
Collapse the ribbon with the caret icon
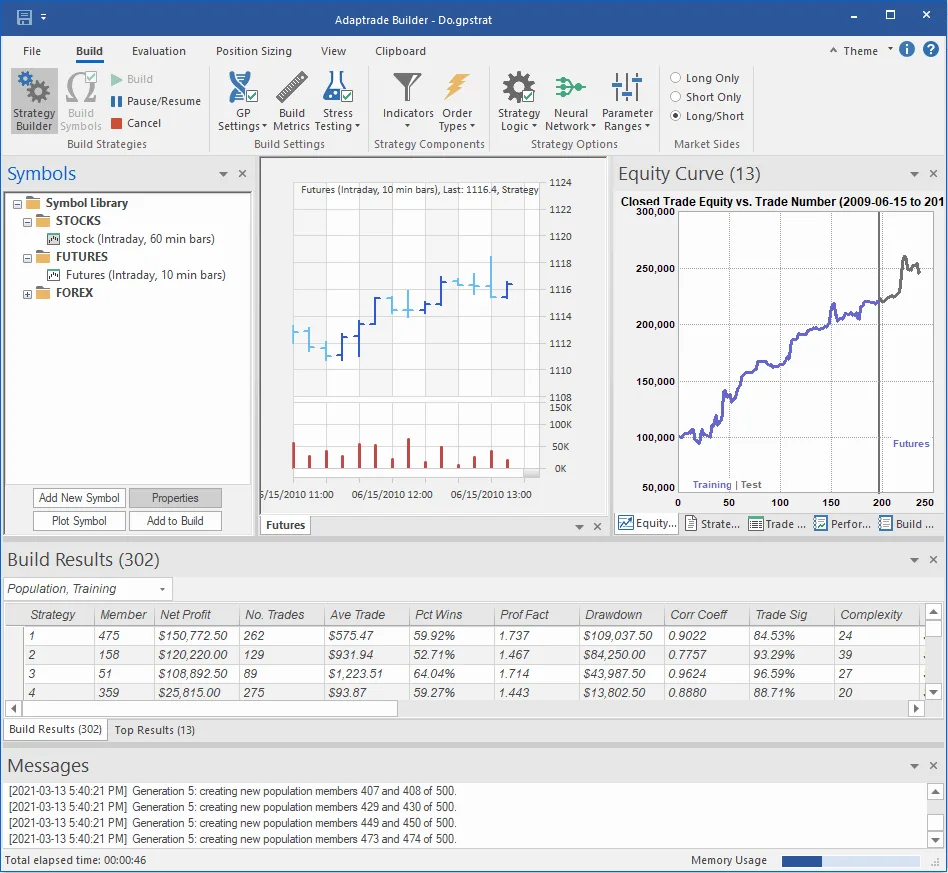click(x=833, y=51)
